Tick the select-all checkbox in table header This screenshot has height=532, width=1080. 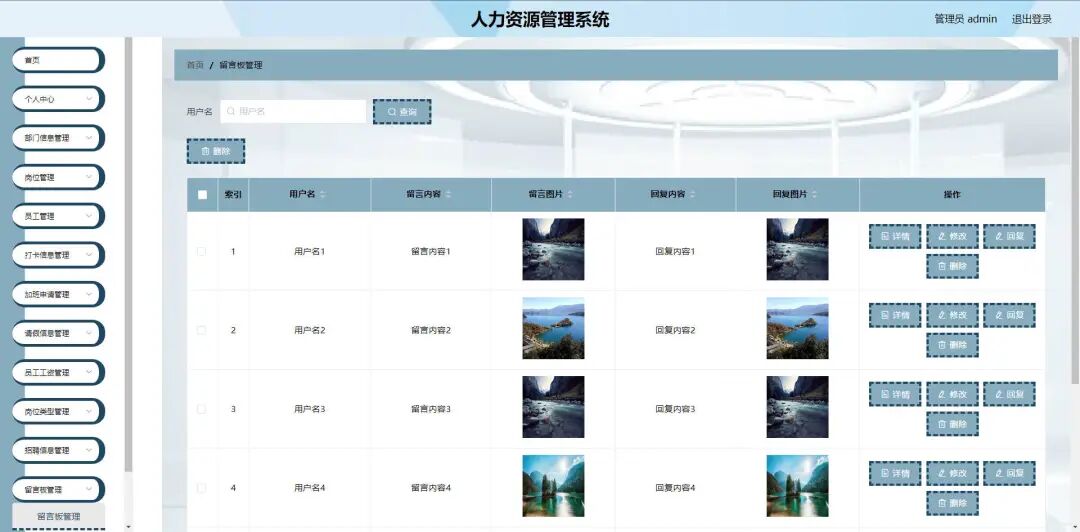click(202, 194)
